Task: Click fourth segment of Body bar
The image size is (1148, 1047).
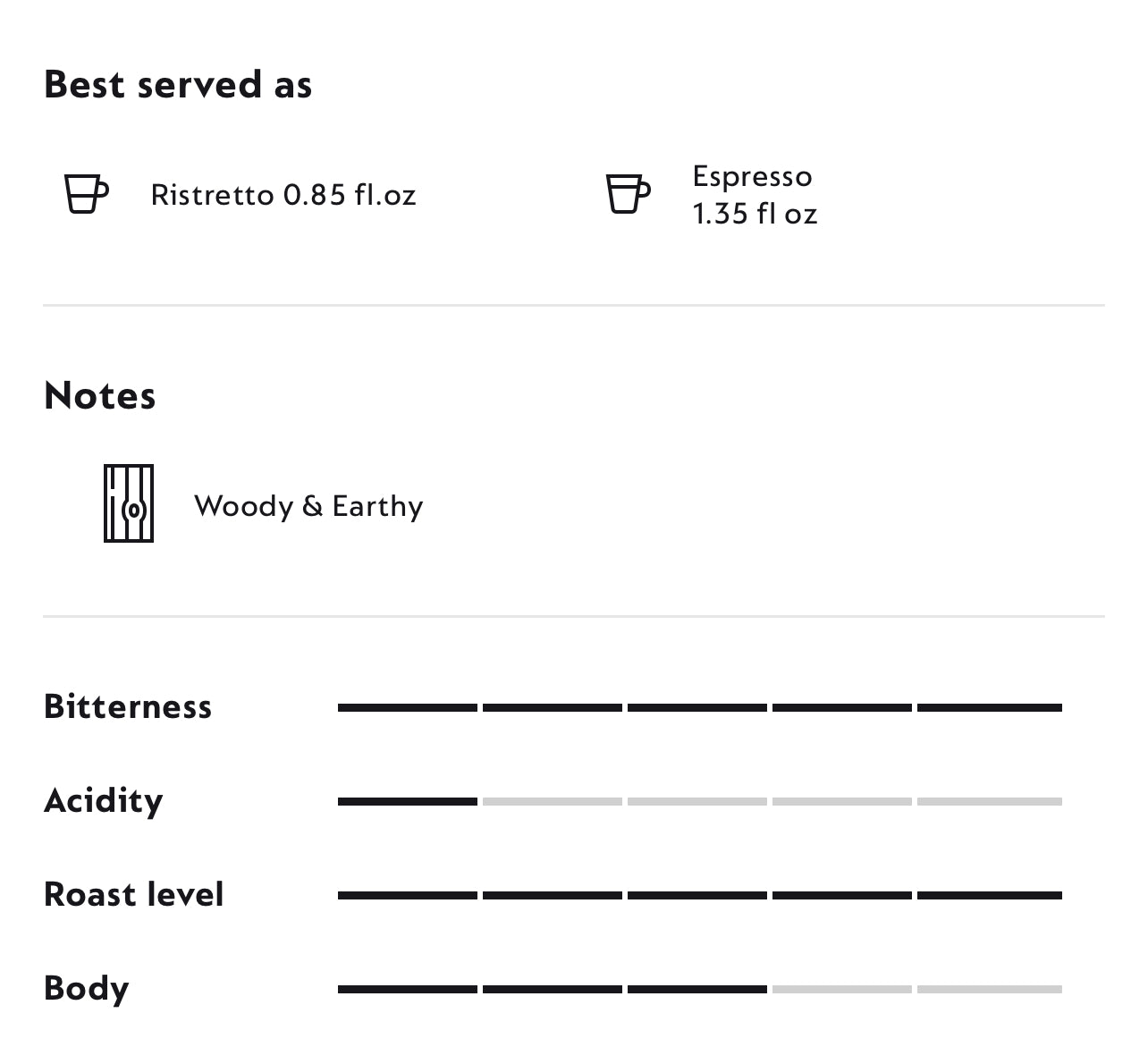Action: tap(842, 989)
